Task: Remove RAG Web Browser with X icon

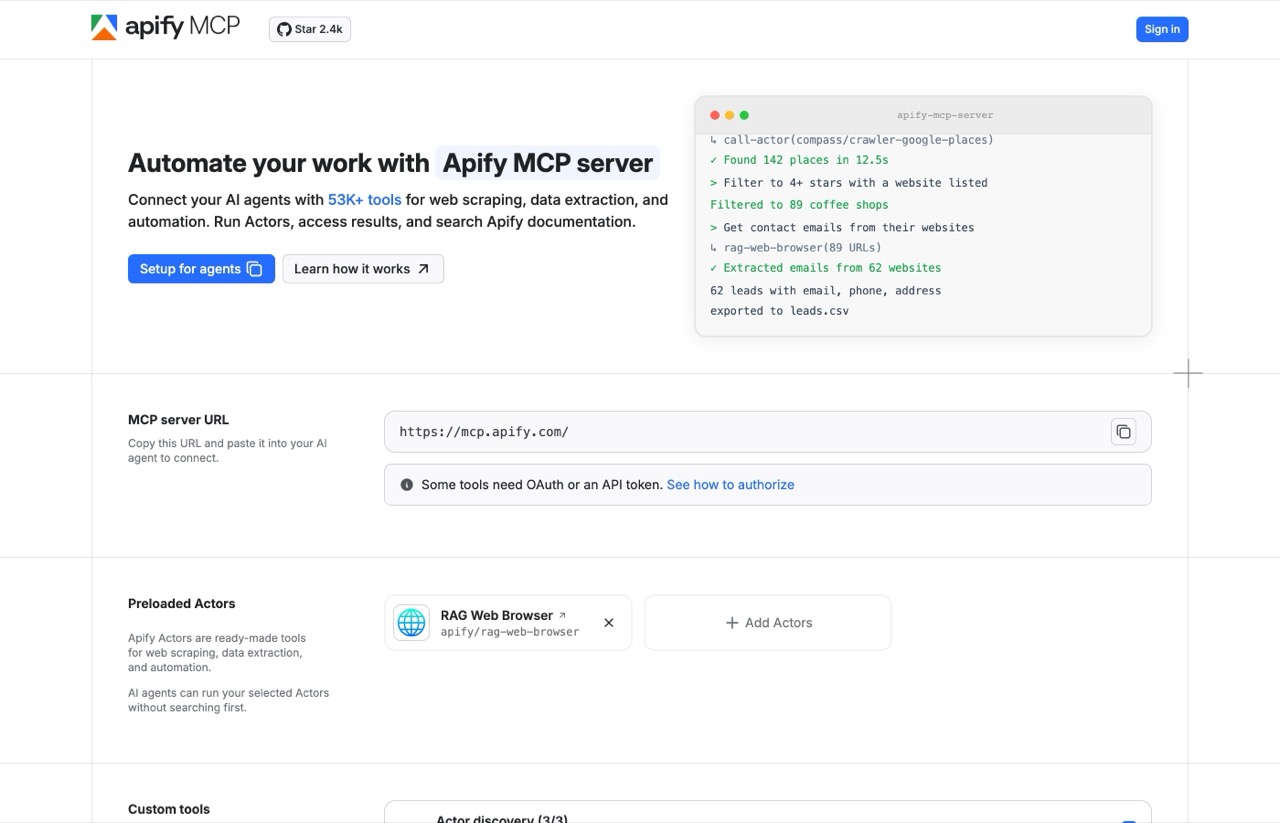Action: click(x=609, y=623)
